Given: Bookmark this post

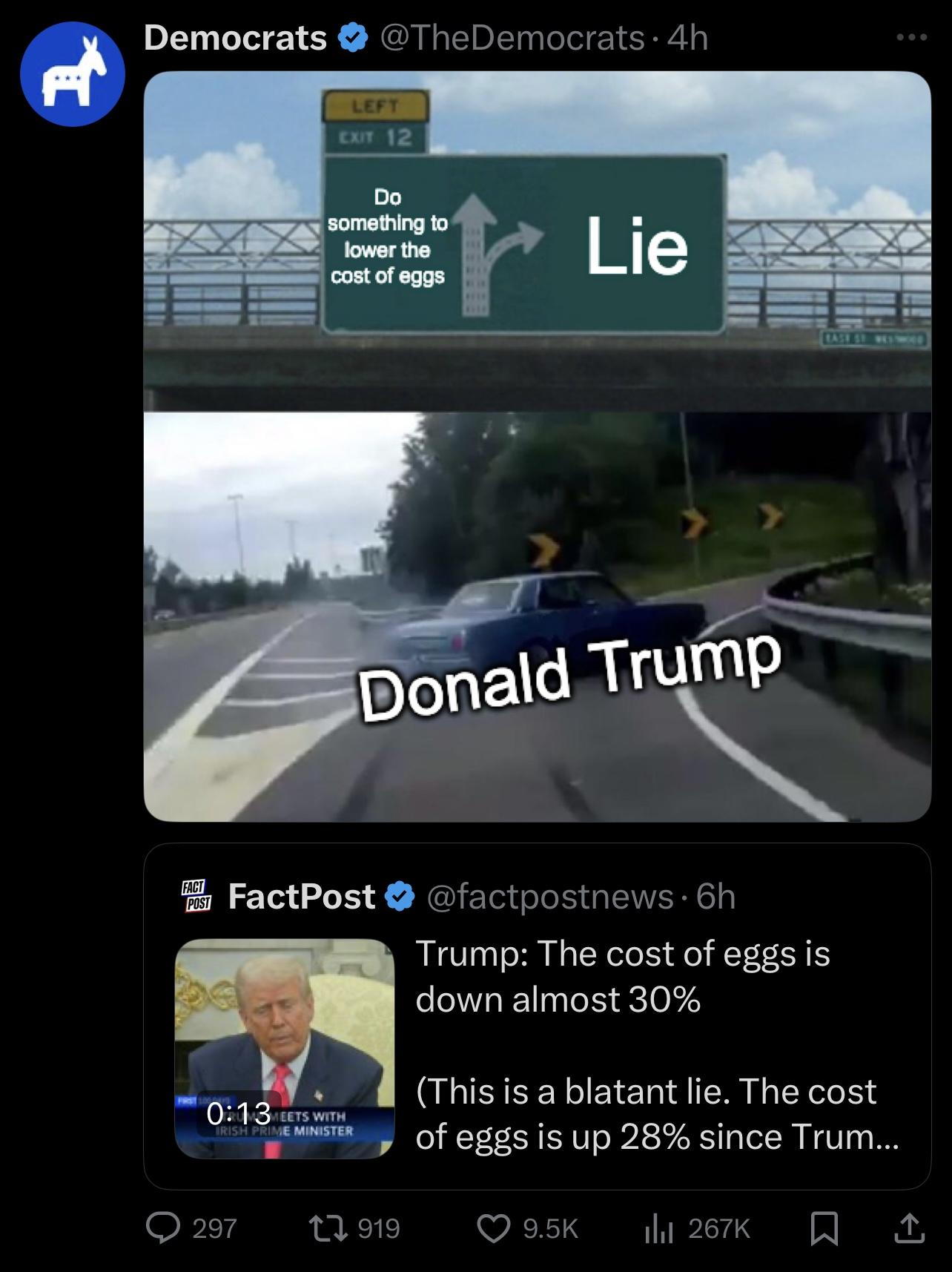Looking at the screenshot, I should click(x=824, y=1228).
